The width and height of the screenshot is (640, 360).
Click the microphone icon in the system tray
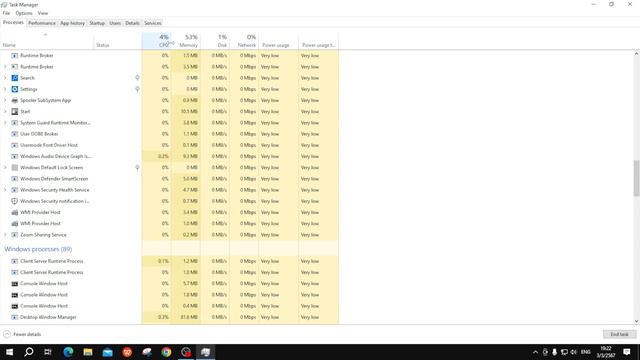pyautogui.click(x=554, y=352)
